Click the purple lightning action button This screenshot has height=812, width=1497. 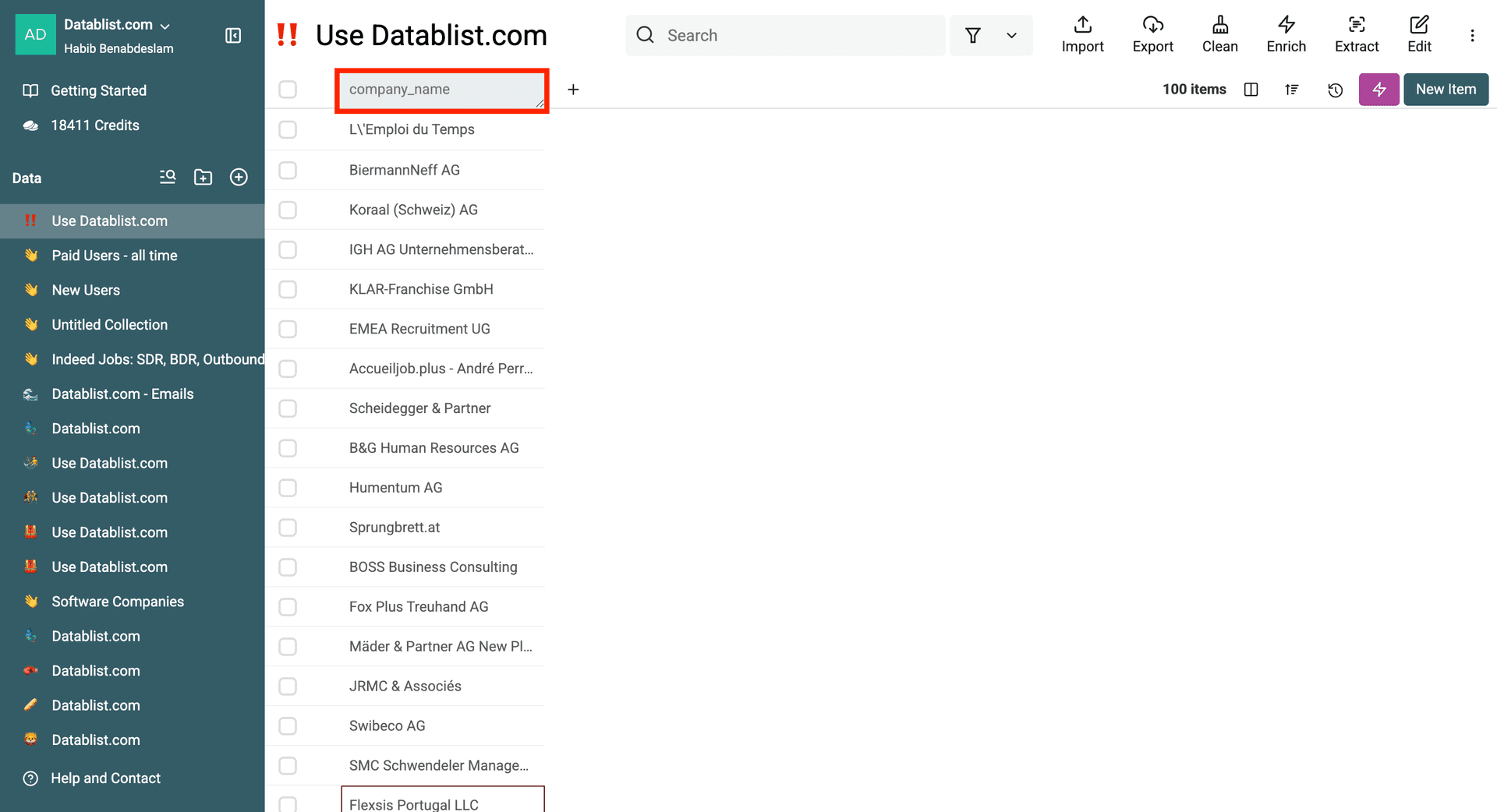coord(1378,90)
